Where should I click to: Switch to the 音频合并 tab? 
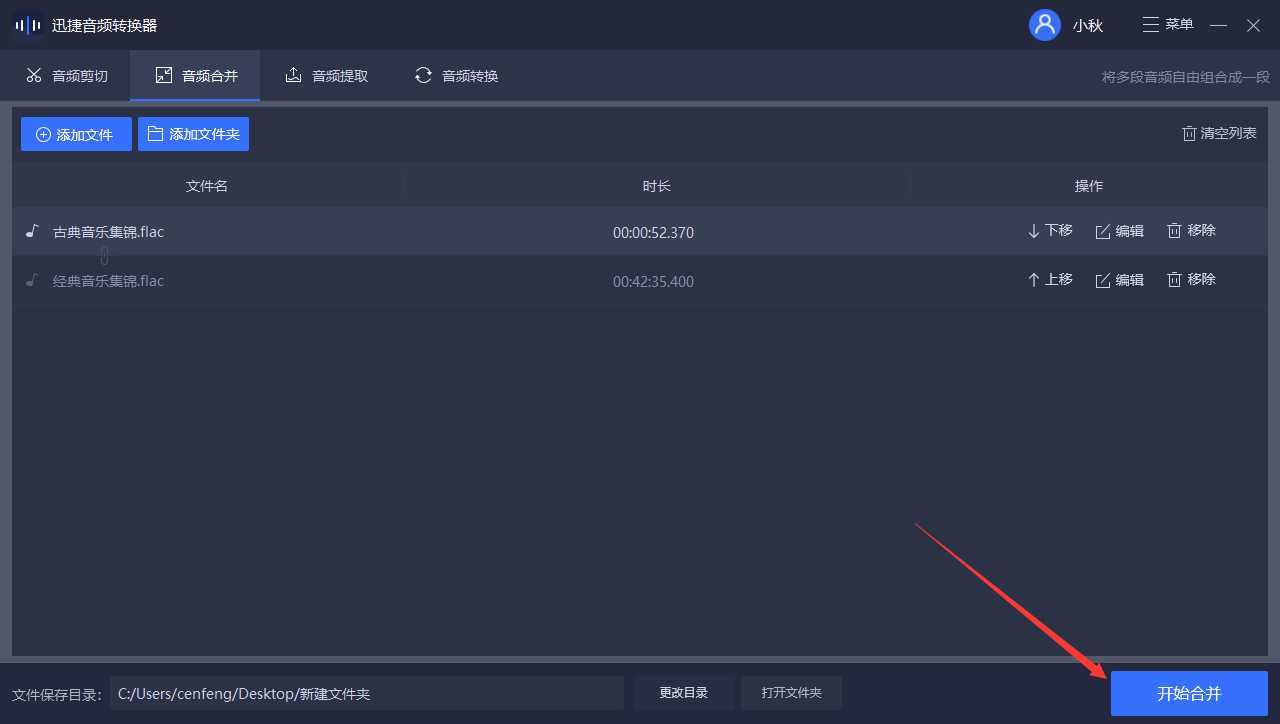[x=195, y=75]
